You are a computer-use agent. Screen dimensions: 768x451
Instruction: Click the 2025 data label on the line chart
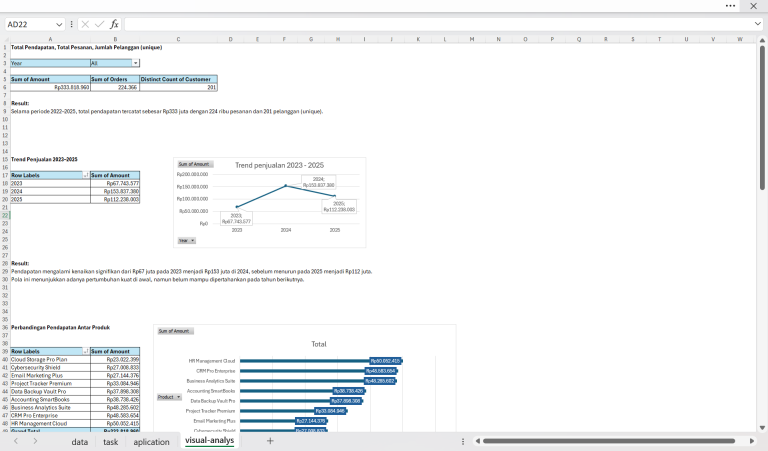(x=339, y=207)
